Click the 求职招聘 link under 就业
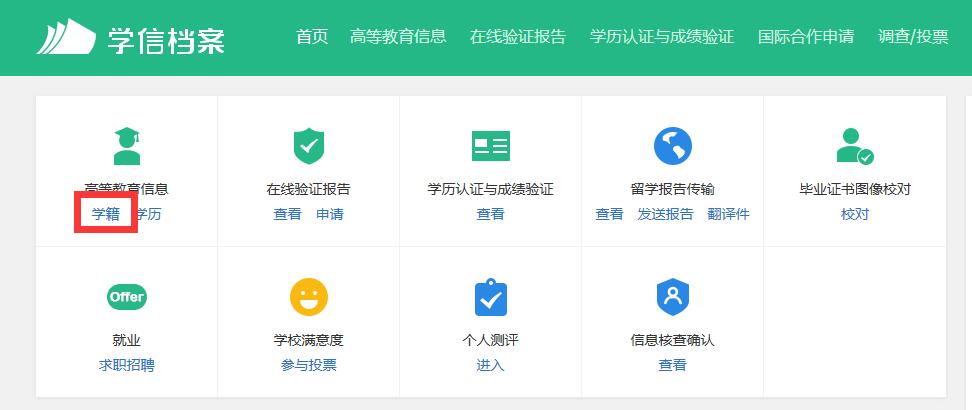The width and height of the screenshot is (972, 410). pos(127,365)
